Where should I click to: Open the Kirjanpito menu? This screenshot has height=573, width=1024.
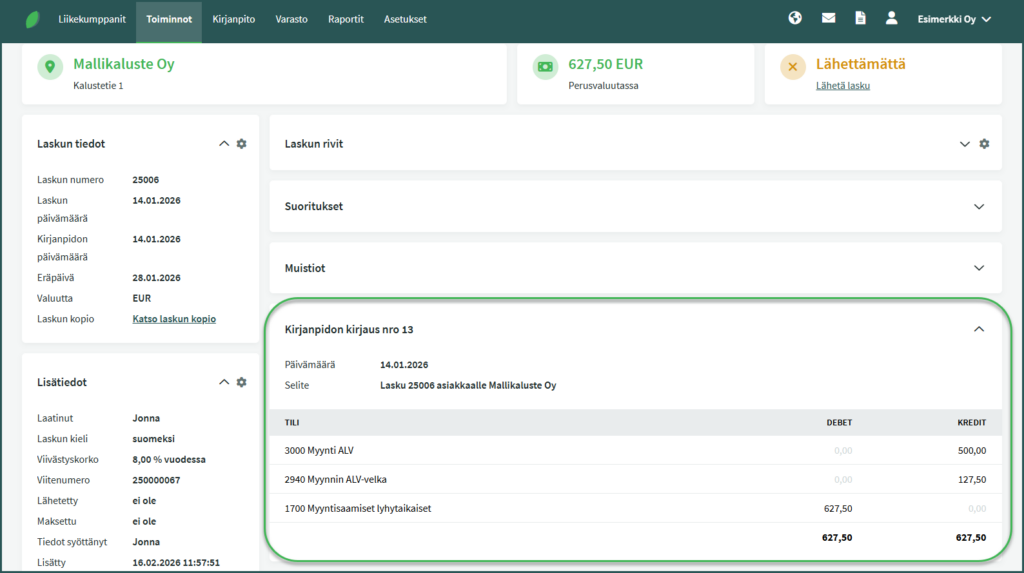pos(234,19)
